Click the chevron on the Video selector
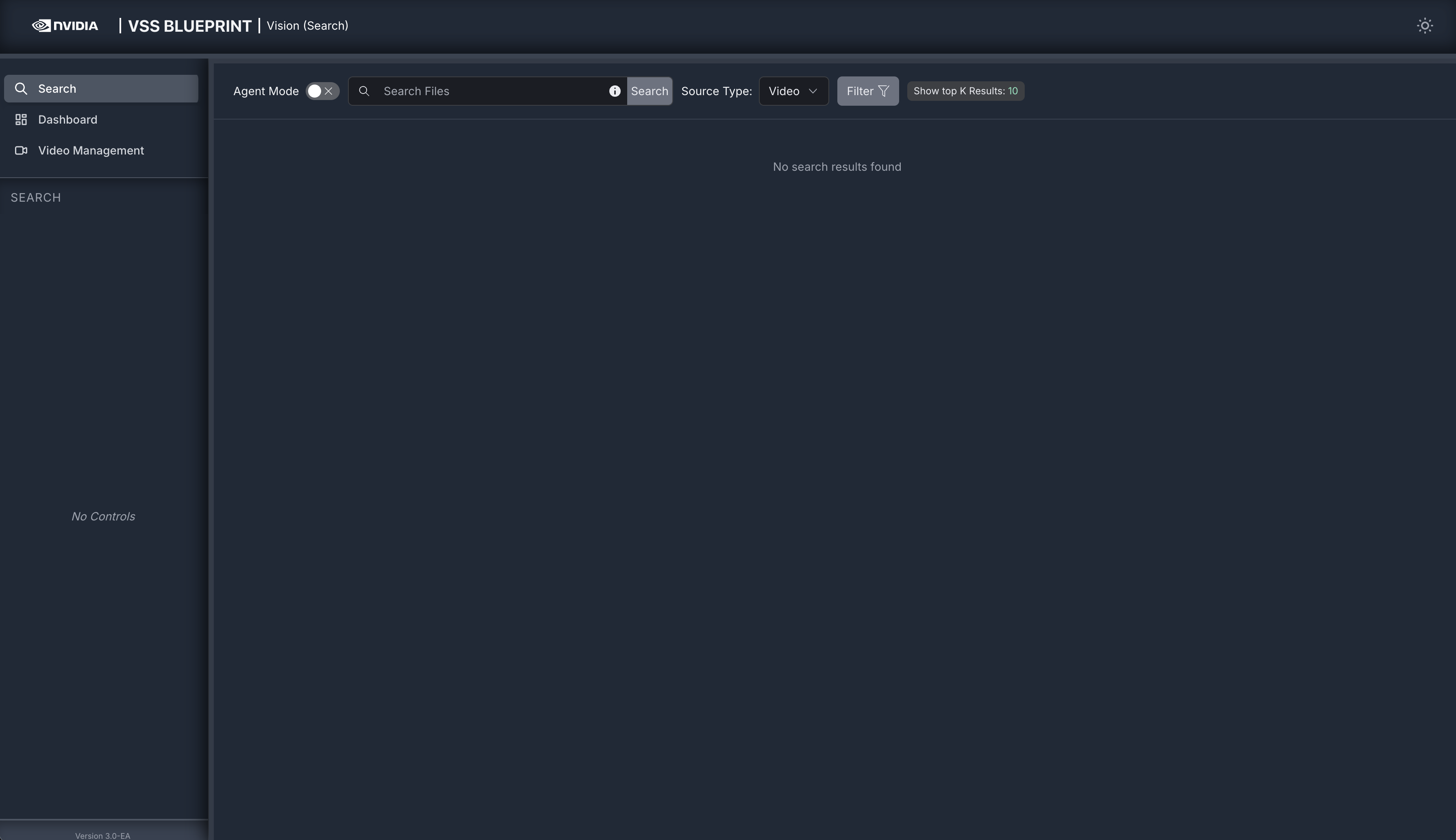This screenshot has width=1456, height=840. pyautogui.click(x=813, y=91)
